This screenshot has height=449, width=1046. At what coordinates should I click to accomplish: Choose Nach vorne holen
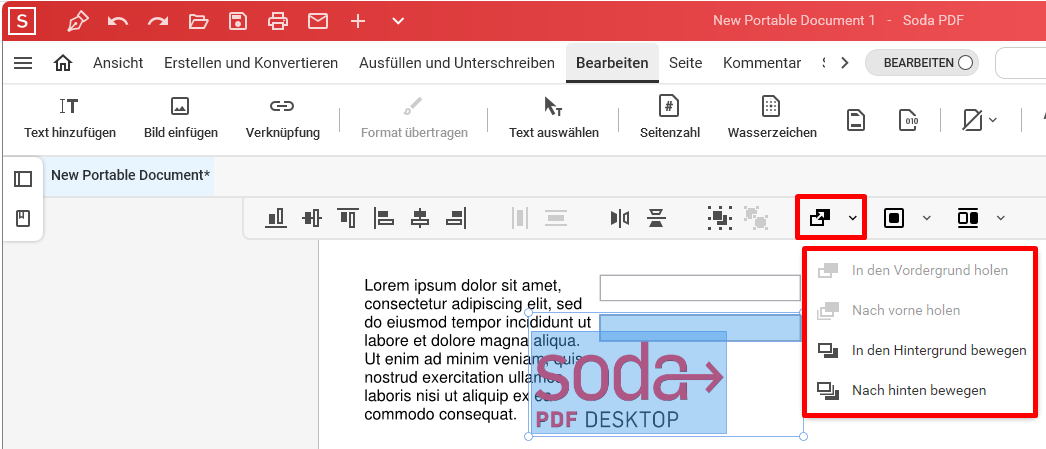[x=921, y=310]
